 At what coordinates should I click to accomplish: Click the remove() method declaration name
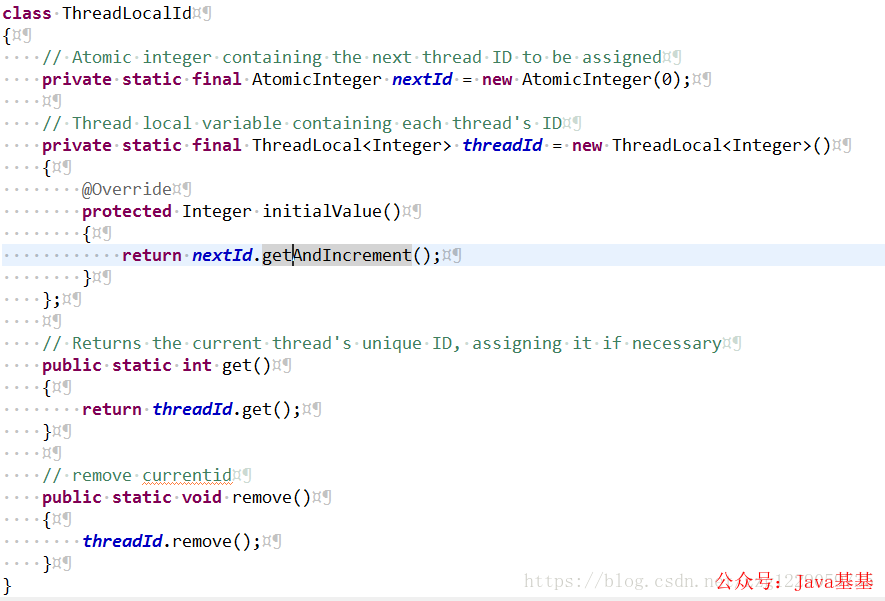pyautogui.click(x=271, y=497)
